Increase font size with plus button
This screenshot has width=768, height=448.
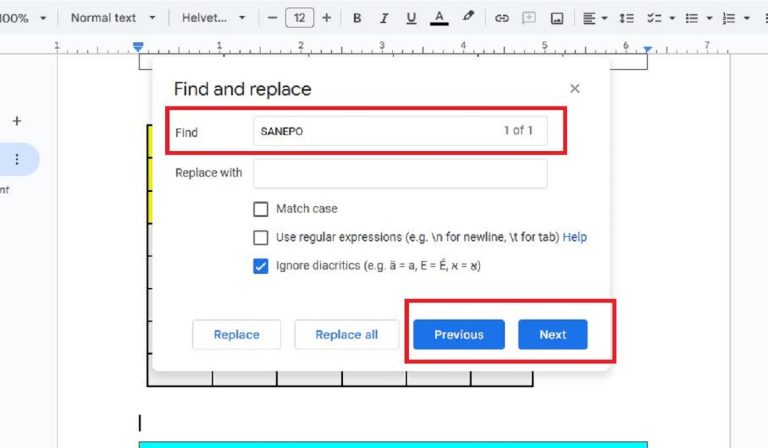[x=327, y=18]
